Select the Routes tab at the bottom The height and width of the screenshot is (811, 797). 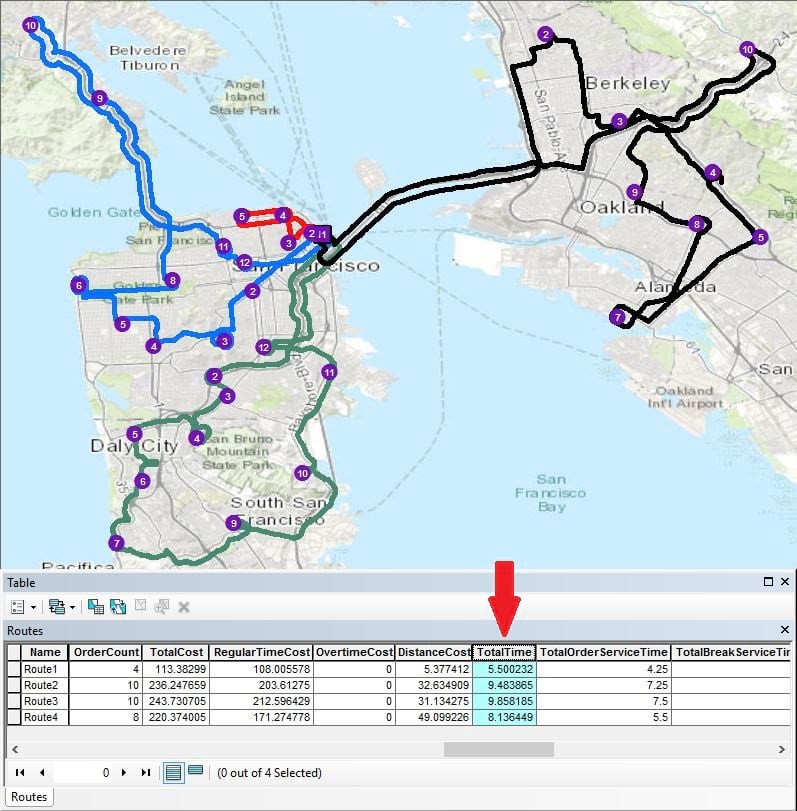pos(29,797)
